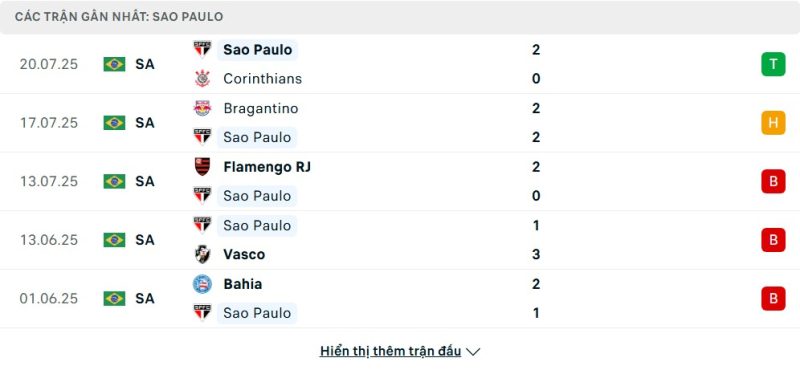Expand the chevron next to Hiển thị thêm trận đấu
800x374 pixels.
click(473, 352)
